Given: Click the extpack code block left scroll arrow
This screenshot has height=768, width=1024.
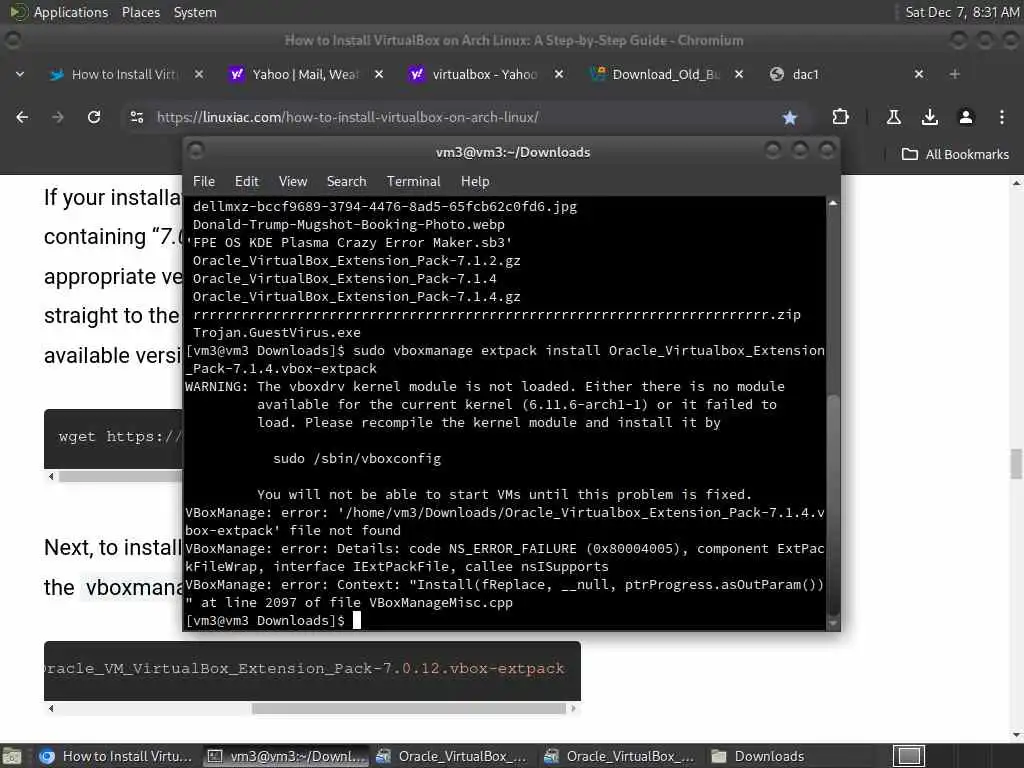Looking at the screenshot, I should point(51,709).
